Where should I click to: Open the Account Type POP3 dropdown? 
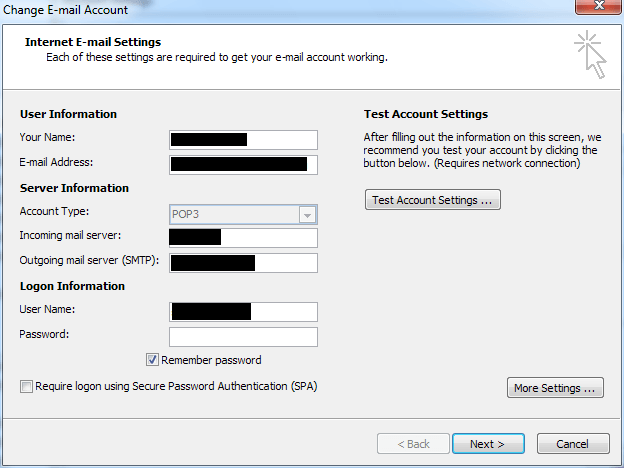point(234,214)
